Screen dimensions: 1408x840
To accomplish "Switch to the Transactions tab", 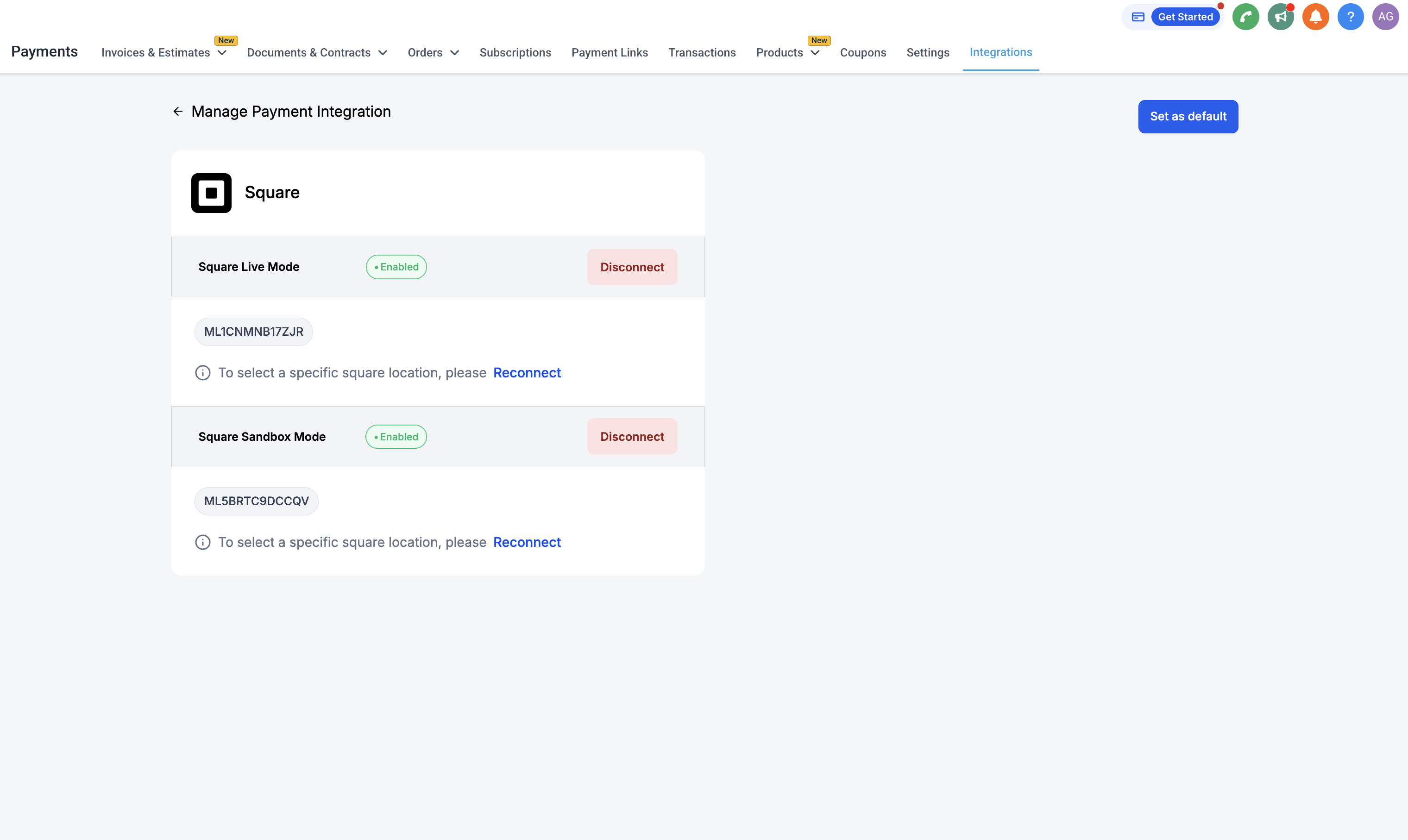I will pyautogui.click(x=701, y=53).
